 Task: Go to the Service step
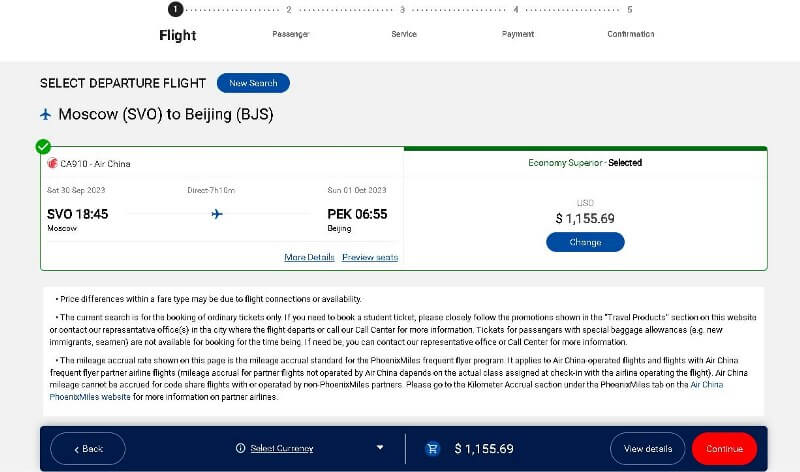(x=404, y=34)
